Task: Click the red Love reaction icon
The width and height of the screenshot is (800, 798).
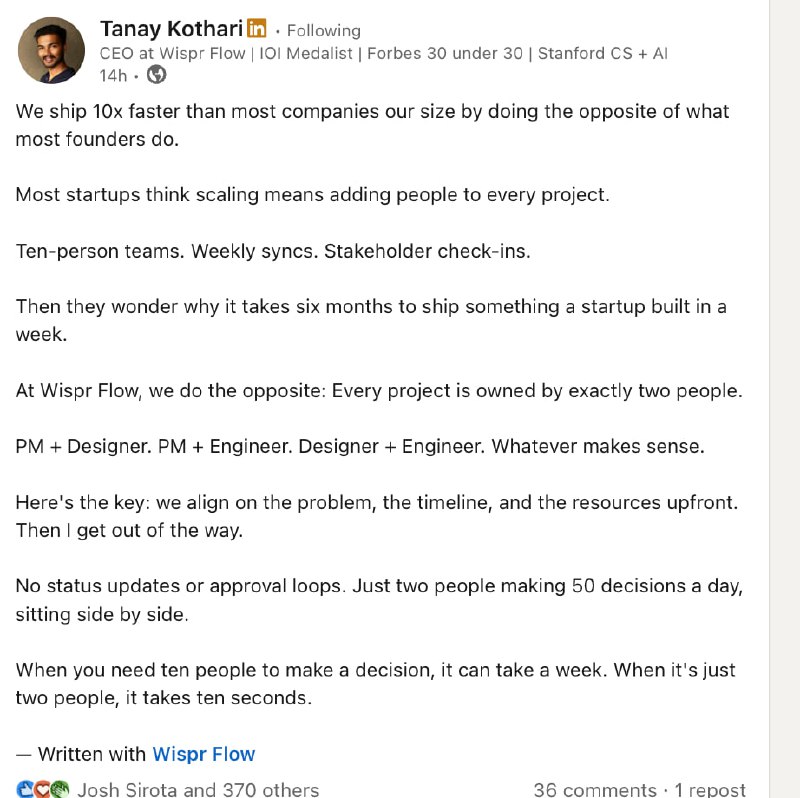Action: (42, 789)
